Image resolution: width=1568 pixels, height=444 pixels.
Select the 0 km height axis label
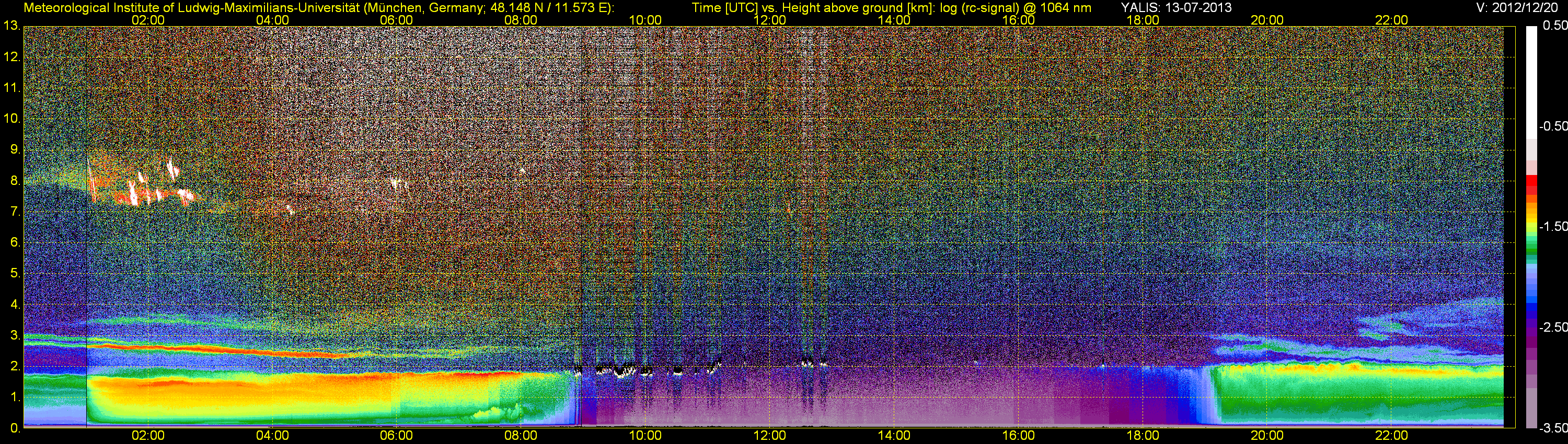[x=15, y=428]
